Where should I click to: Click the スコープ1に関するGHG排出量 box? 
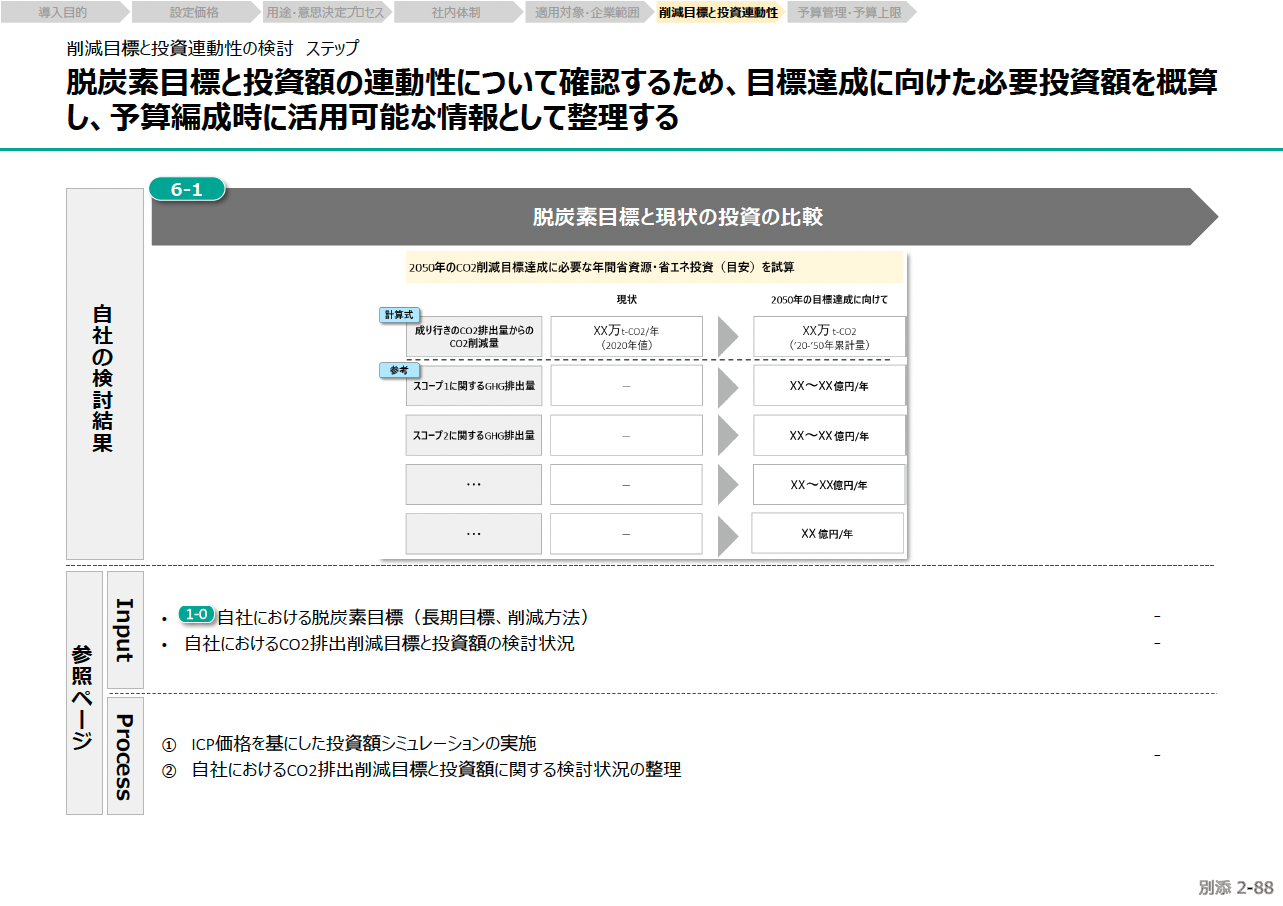click(474, 386)
